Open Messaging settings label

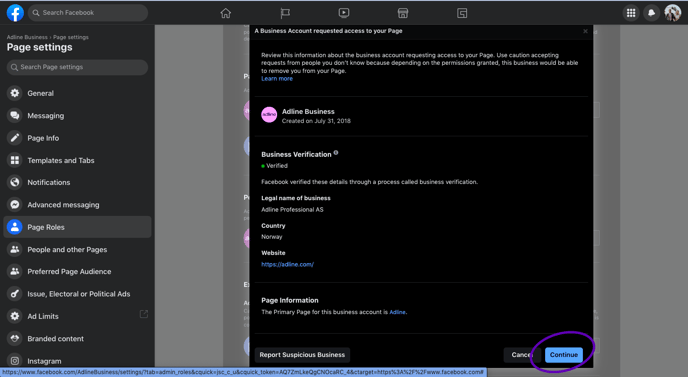(46, 115)
